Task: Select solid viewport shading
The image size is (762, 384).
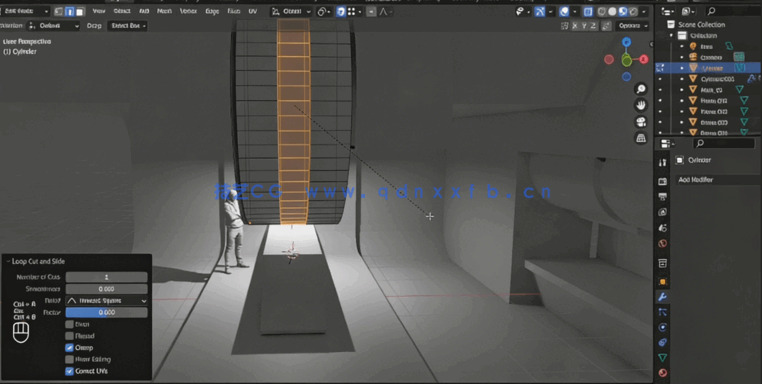Action: (x=612, y=11)
